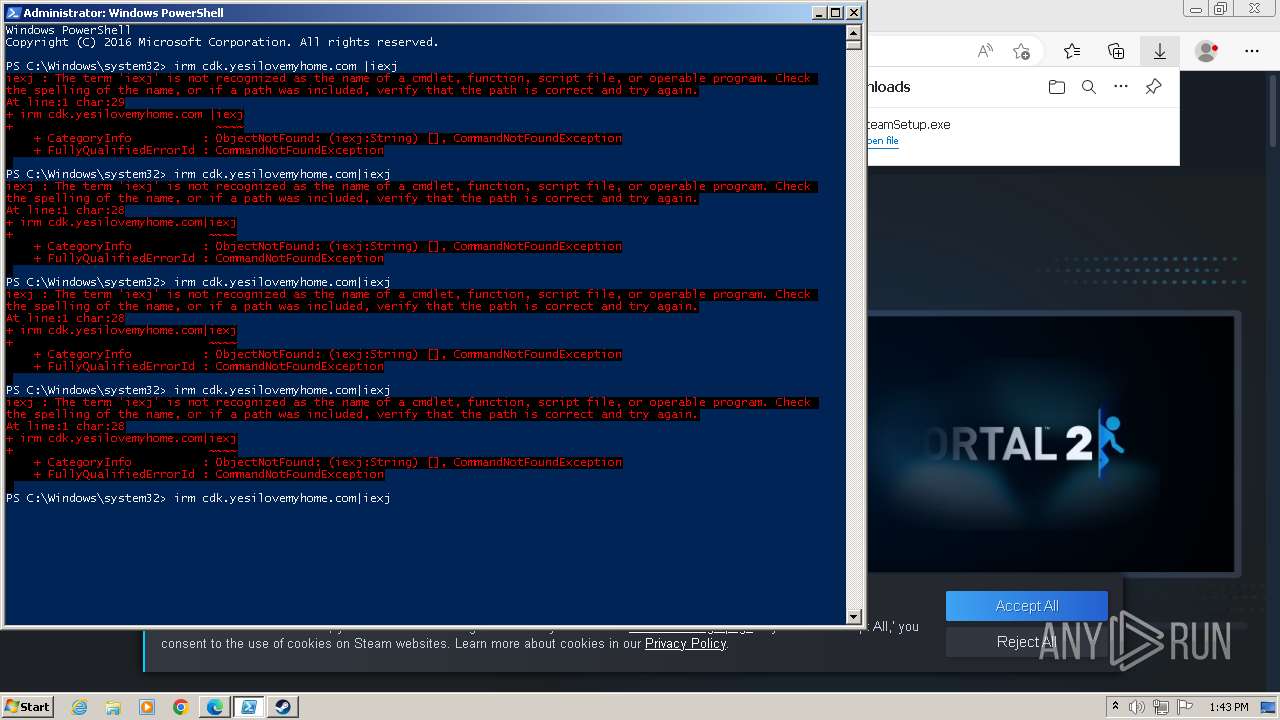Click the Open file link for SteamSetup.exe

coord(883,141)
